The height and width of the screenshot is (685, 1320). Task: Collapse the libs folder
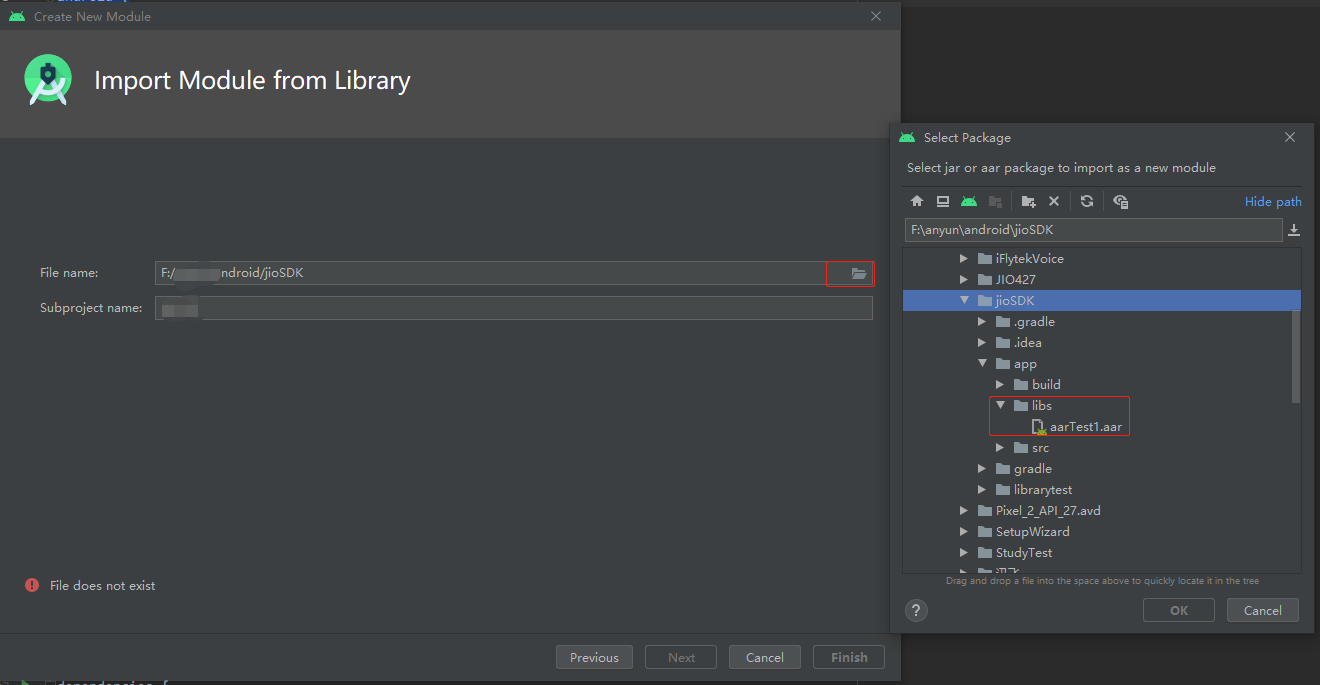pyautogui.click(x=1000, y=405)
